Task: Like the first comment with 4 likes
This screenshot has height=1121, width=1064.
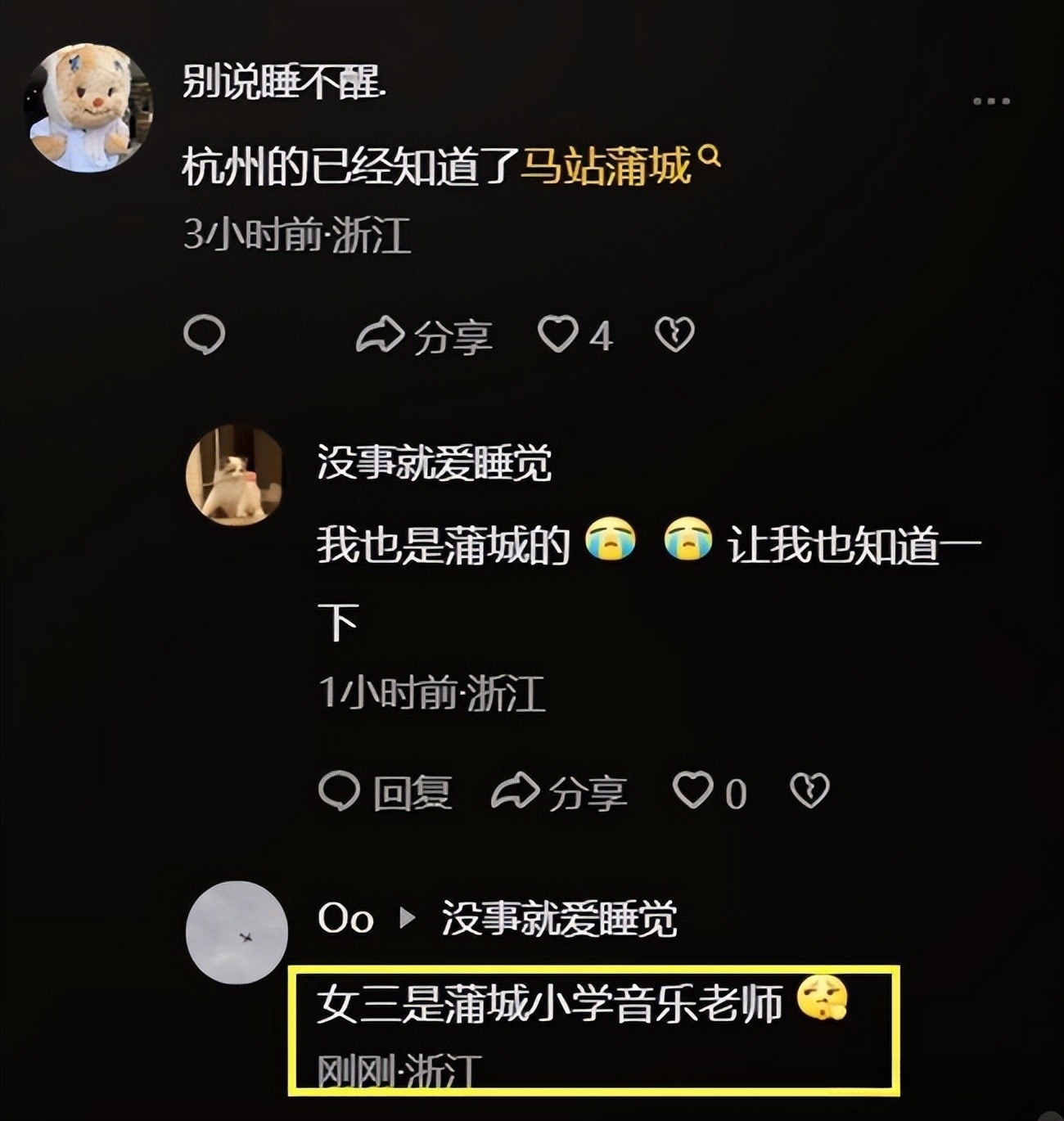Action: click(x=575, y=335)
